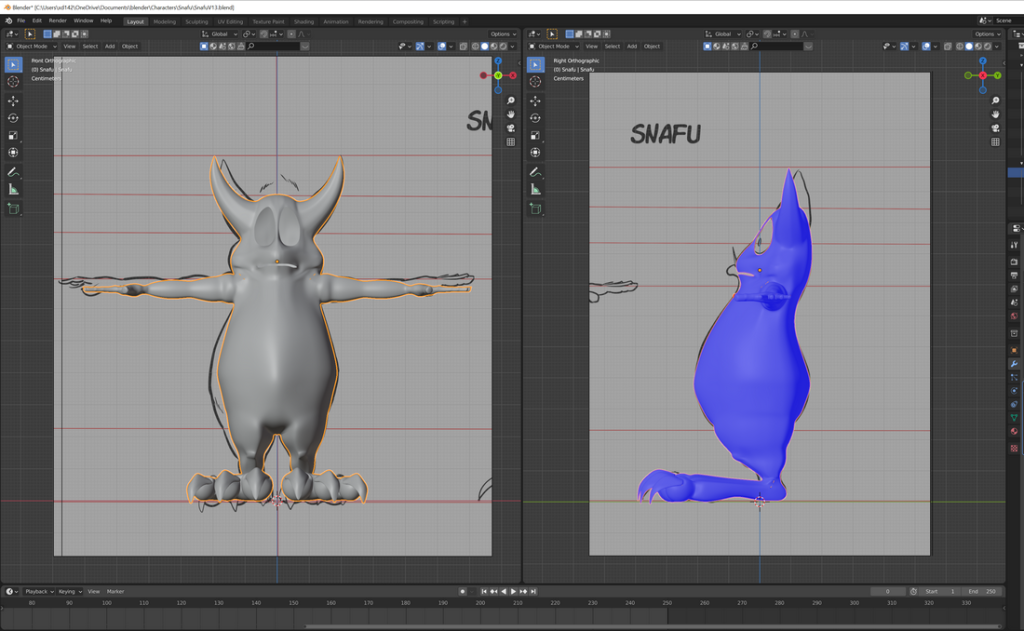Click the zoom magnifier in left viewport
1024x631 pixels.
pos(510,101)
